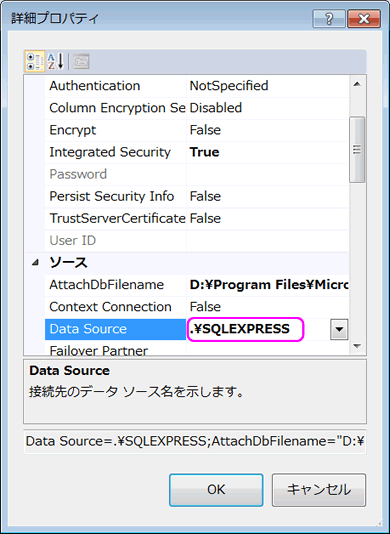390x534 pixels.
Task: Select the Authentication property row
Action: 197,86
